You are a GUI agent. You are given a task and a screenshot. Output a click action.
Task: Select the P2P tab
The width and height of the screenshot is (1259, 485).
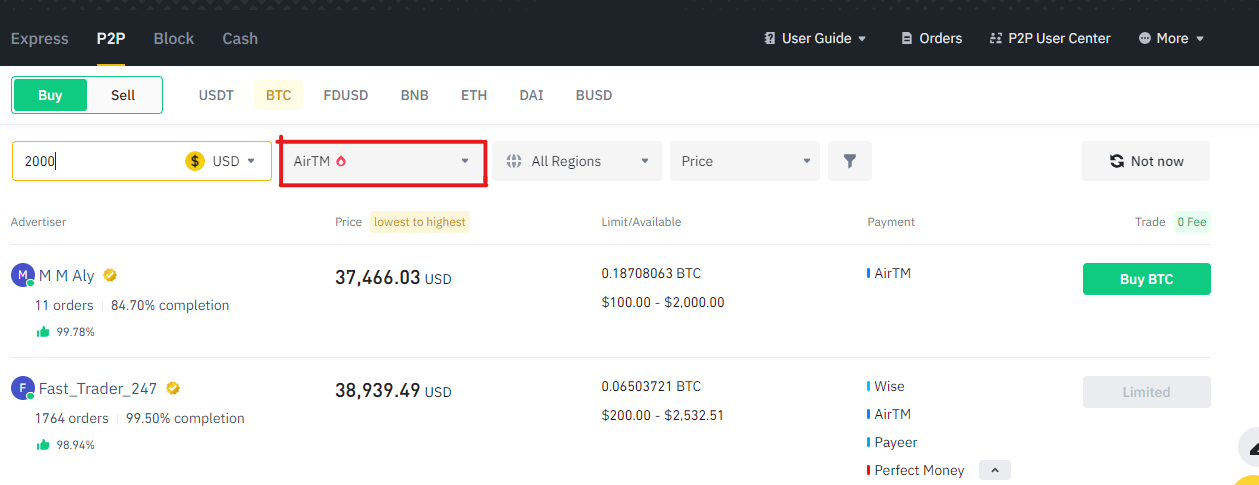[110, 38]
